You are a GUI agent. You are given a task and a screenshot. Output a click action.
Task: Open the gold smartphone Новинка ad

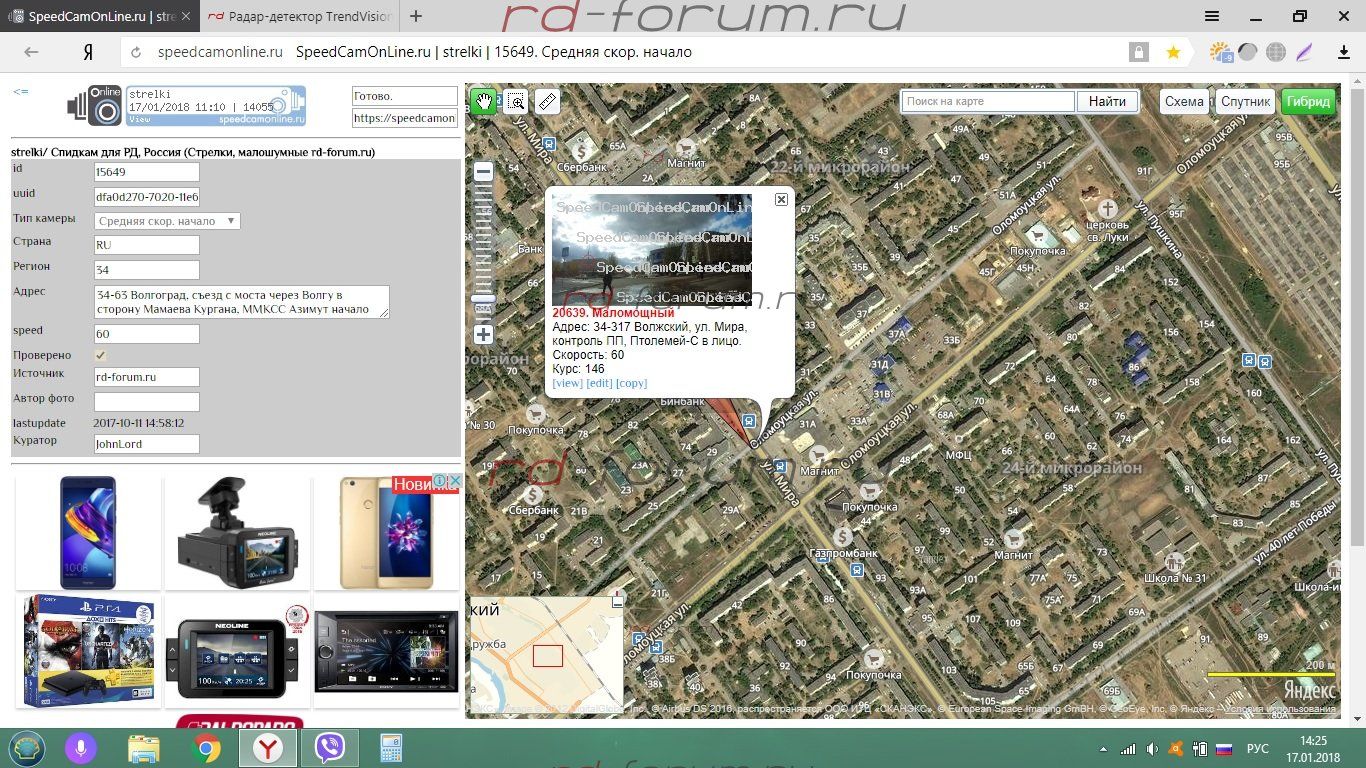tap(387, 532)
